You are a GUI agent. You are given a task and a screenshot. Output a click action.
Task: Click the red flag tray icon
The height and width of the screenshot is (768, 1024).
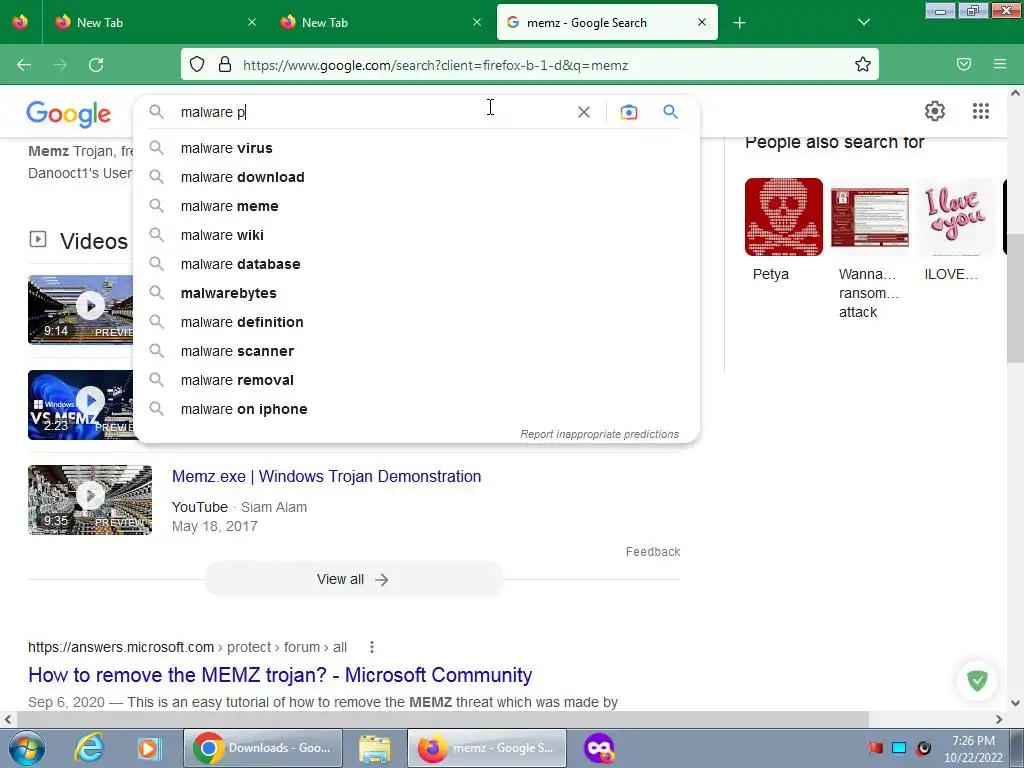(875, 748)
